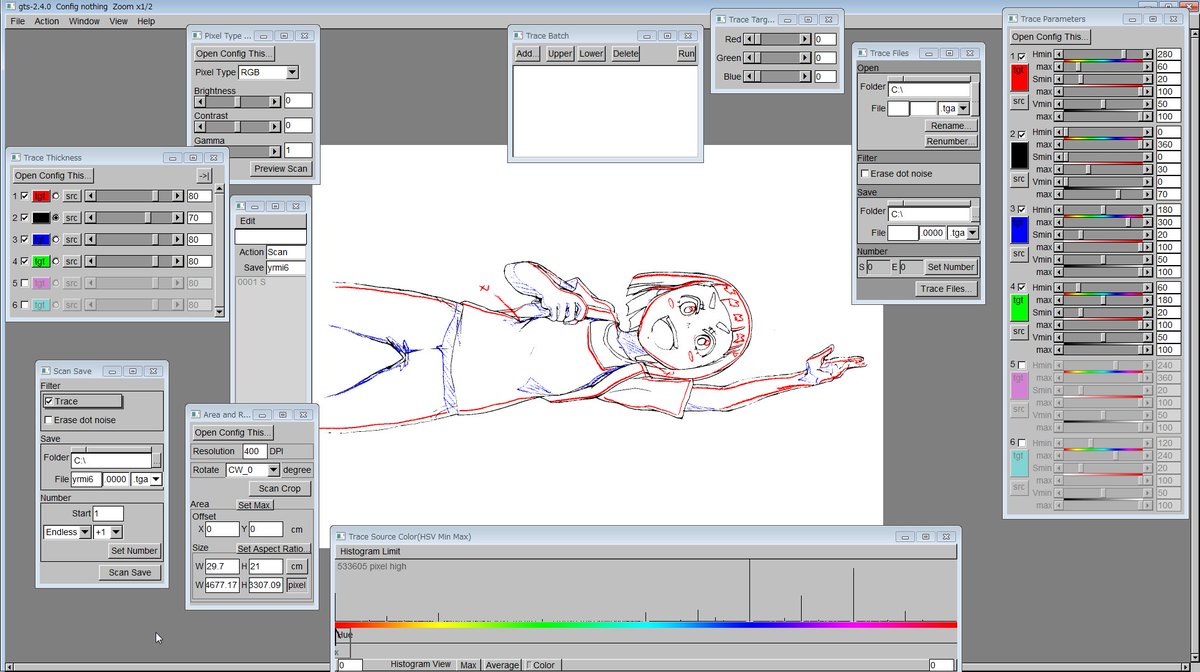This screenshot has height=672, width=1200.
Task: Click src button in Trace Parameters group 4
Action: click(x=1019, y=331)
